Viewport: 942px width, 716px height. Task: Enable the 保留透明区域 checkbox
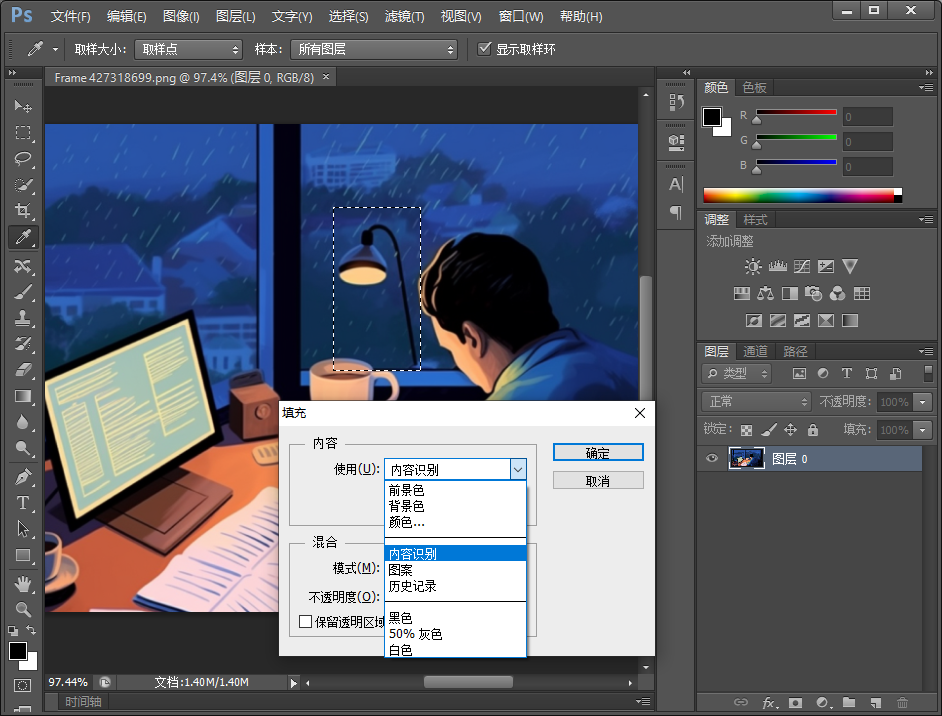[x=306, y=622]
